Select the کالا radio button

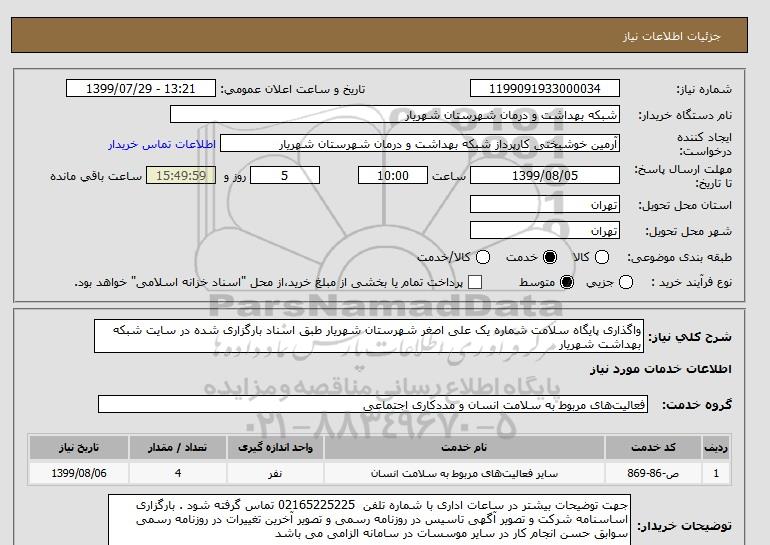click(x=602, y=257)
